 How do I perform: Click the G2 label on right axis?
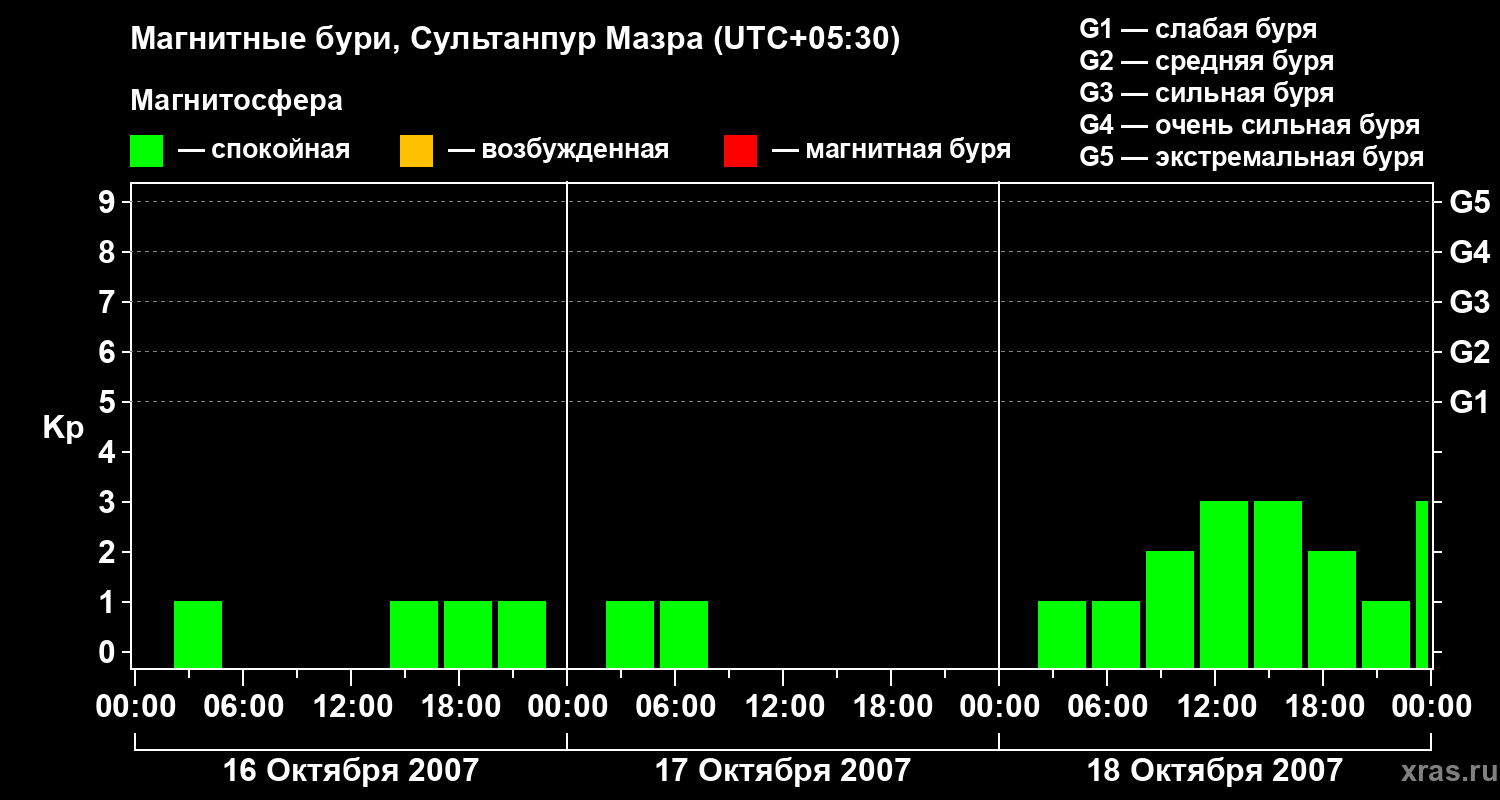click(1469, 352)
